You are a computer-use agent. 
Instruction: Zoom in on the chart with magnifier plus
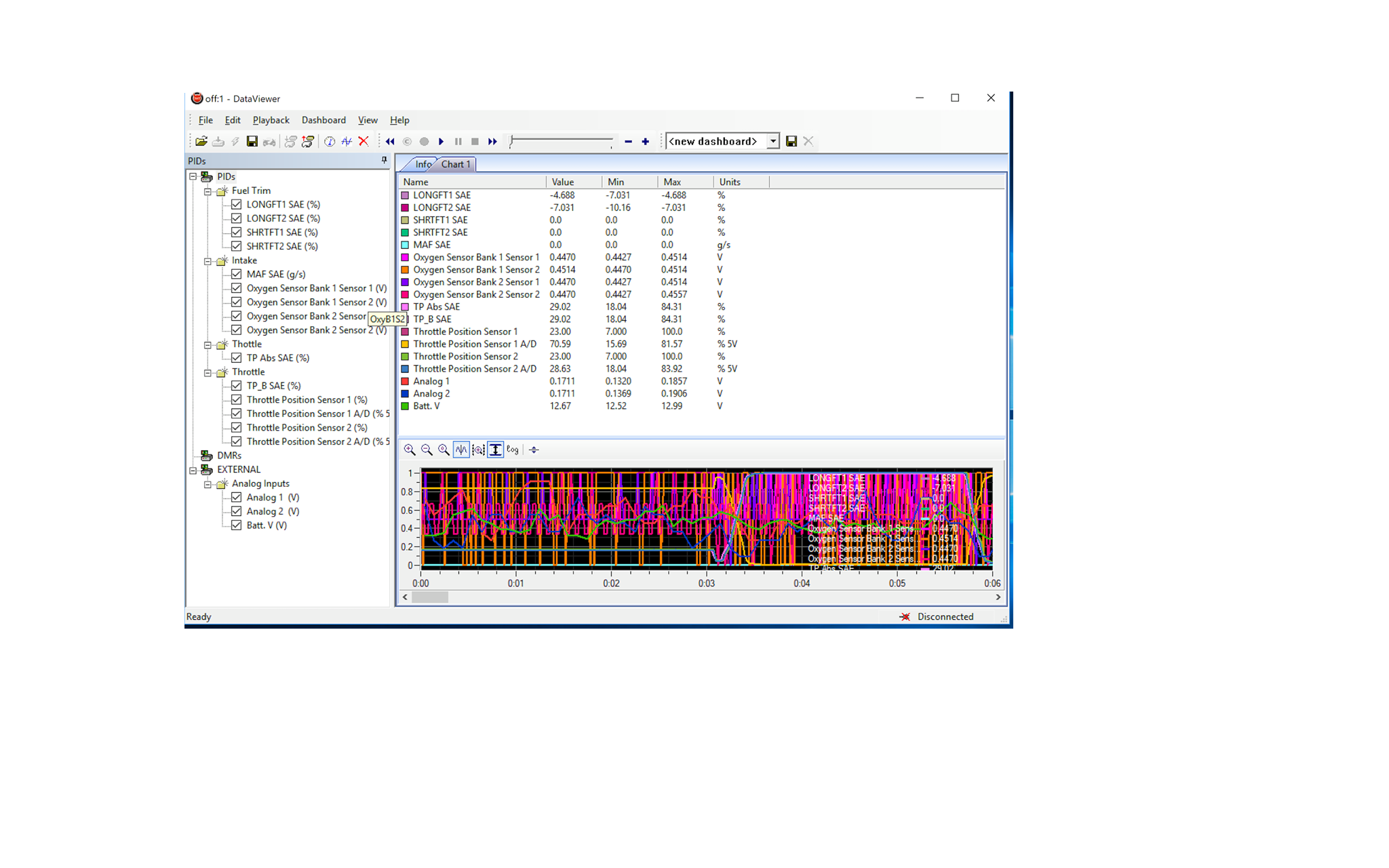(410, 450)
